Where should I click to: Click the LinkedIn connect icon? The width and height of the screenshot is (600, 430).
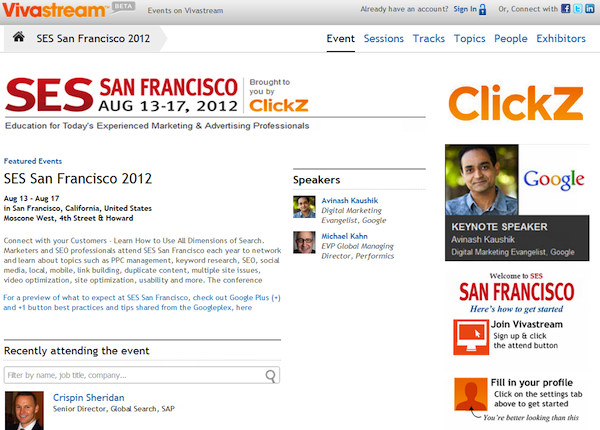(590, 8)
